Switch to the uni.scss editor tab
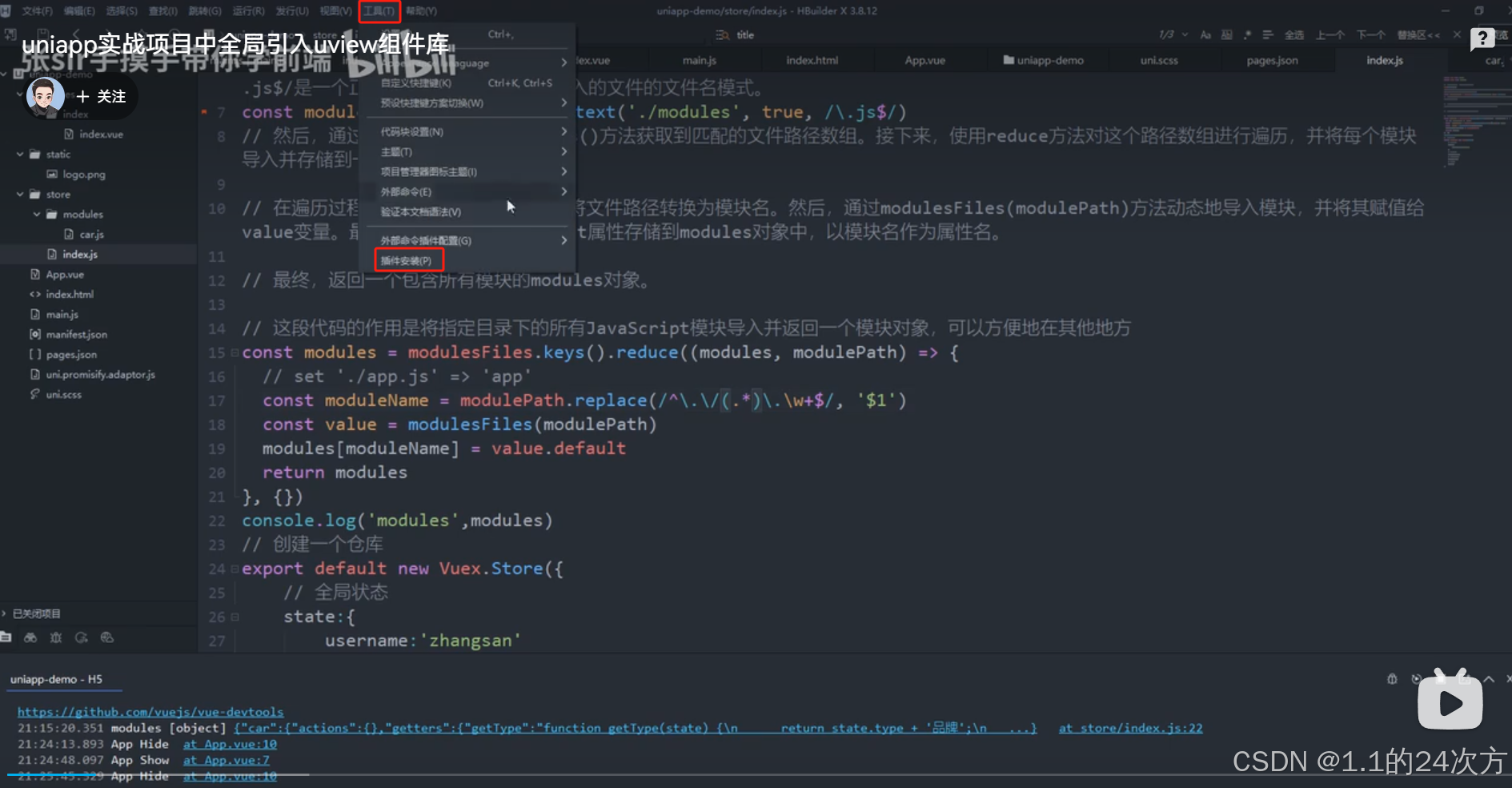Viewport: 1512px width, 788px height. [x=1159, y=60]
